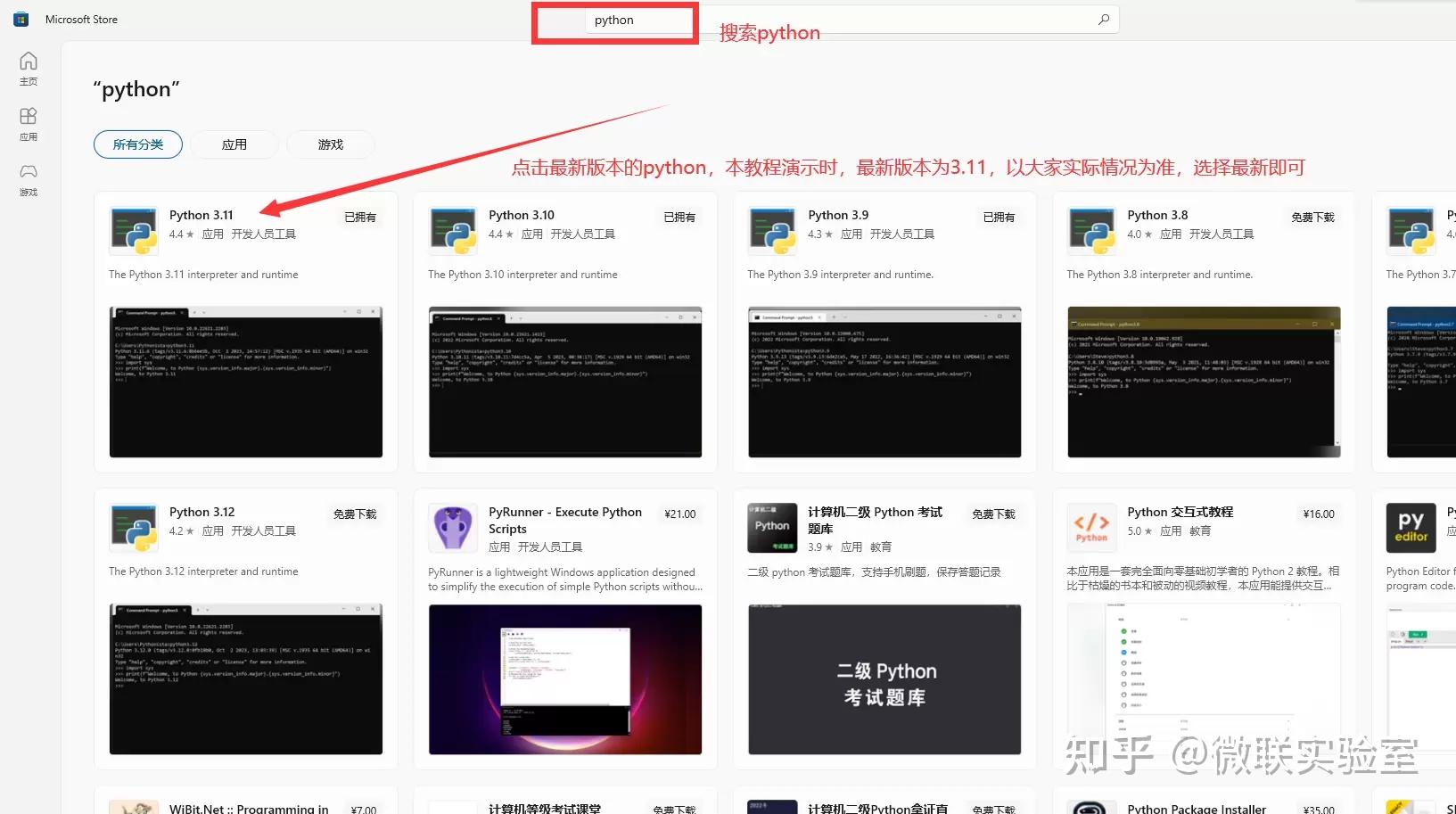The image size is (1456, 814).
Task: Open the WiBit.Net :: Programming in title
Action: (249, 809)
